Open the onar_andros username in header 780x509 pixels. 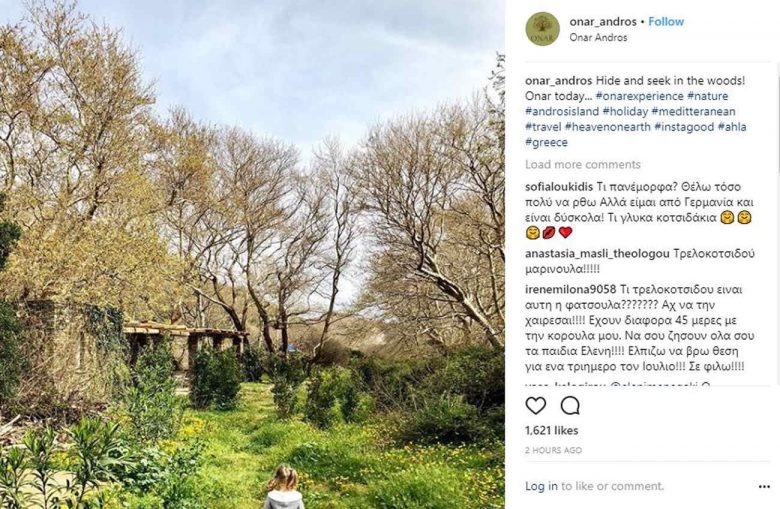coord(603,21)
